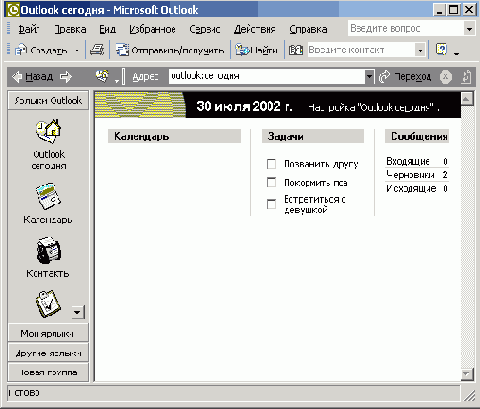Screen dimensions: 480x409
Task: Open the Tasks clipboard shortcut icon
Action: 48,303
